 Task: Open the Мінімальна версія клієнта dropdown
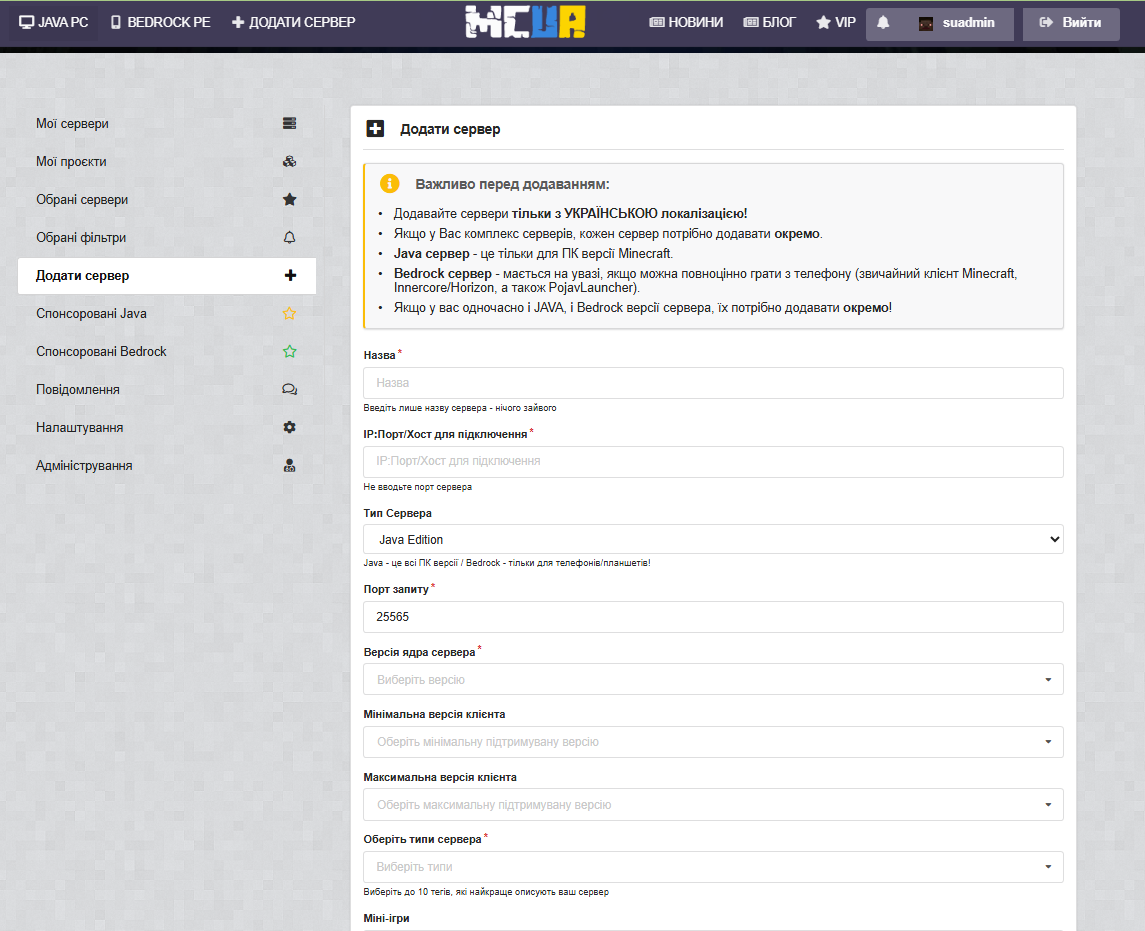712,742
